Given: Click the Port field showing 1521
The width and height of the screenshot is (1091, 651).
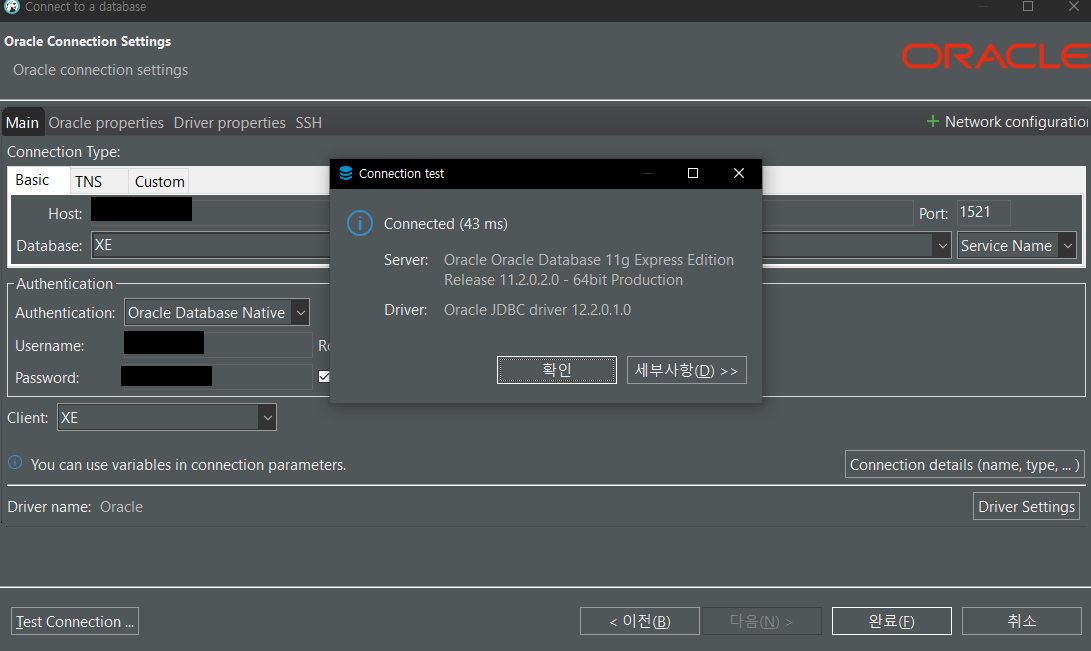Looking at the screenshot, I should point(983,212).
